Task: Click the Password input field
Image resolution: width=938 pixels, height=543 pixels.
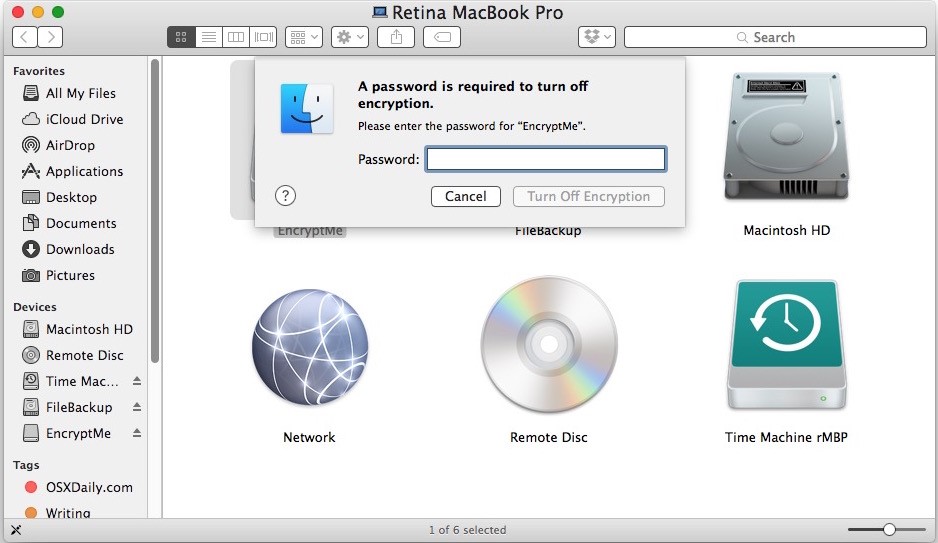Action: click(x=546, y=159)
